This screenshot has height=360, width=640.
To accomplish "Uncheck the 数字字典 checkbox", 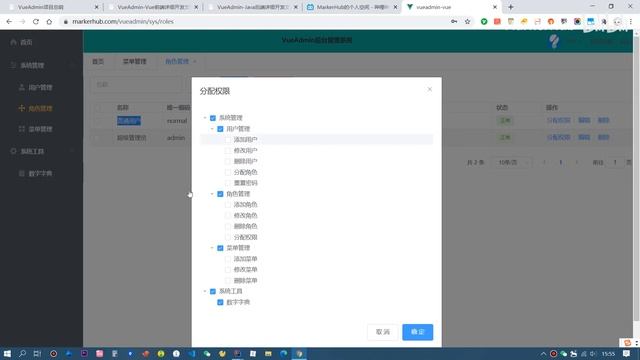I will click(220, 302).
